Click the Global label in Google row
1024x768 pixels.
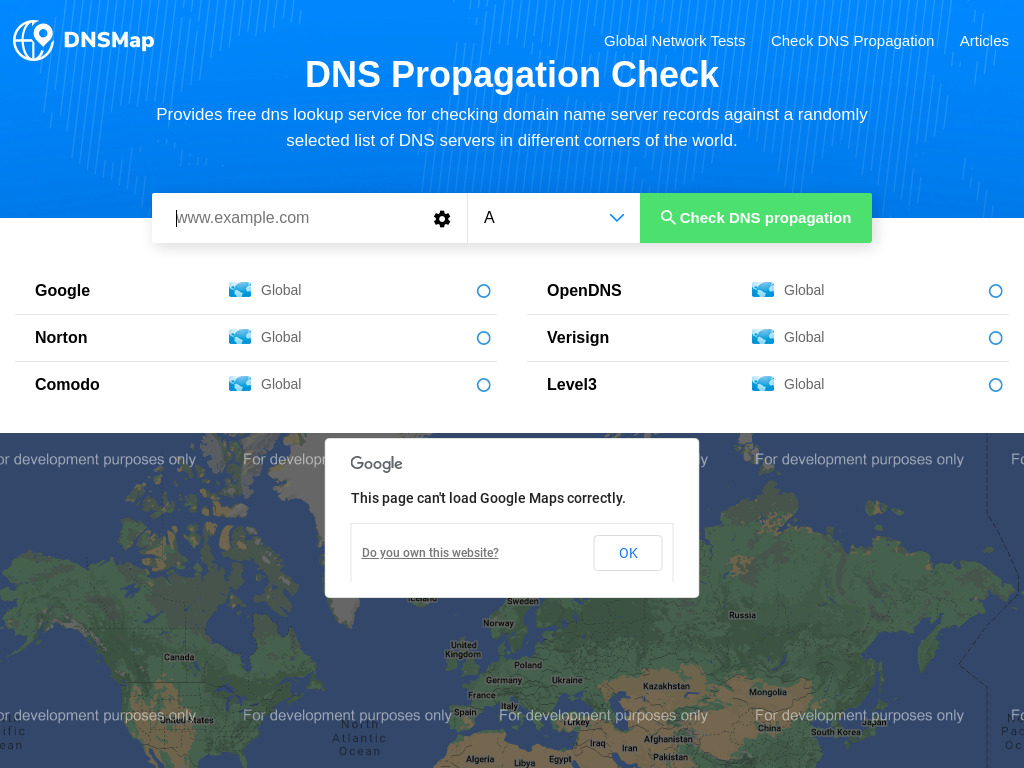281,290
